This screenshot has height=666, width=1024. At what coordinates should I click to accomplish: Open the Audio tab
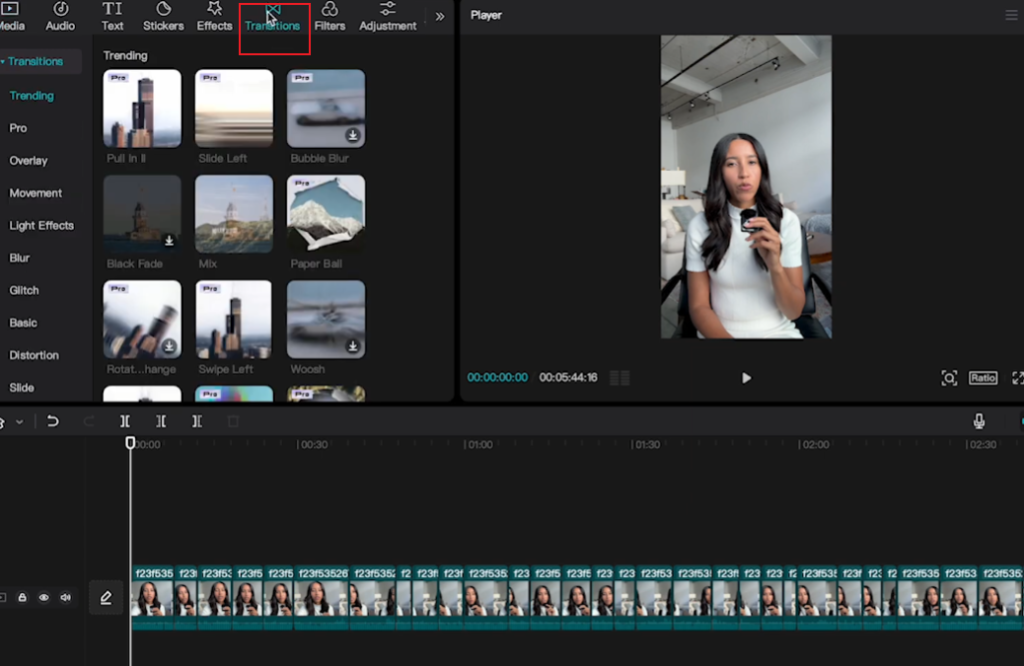(60, 16)
